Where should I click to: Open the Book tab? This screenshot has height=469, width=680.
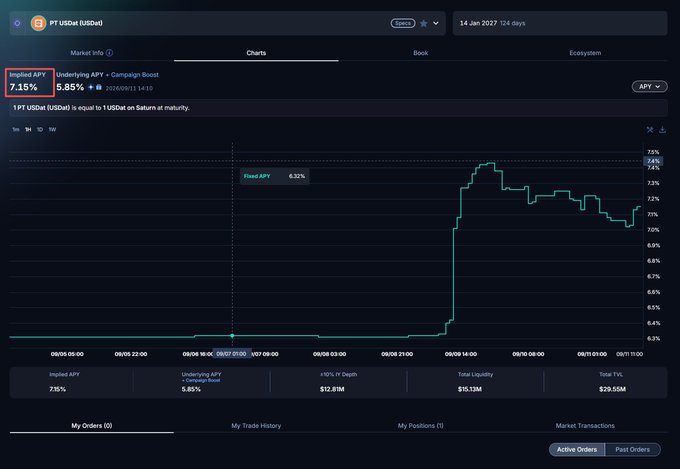click(x=420, y=53)
